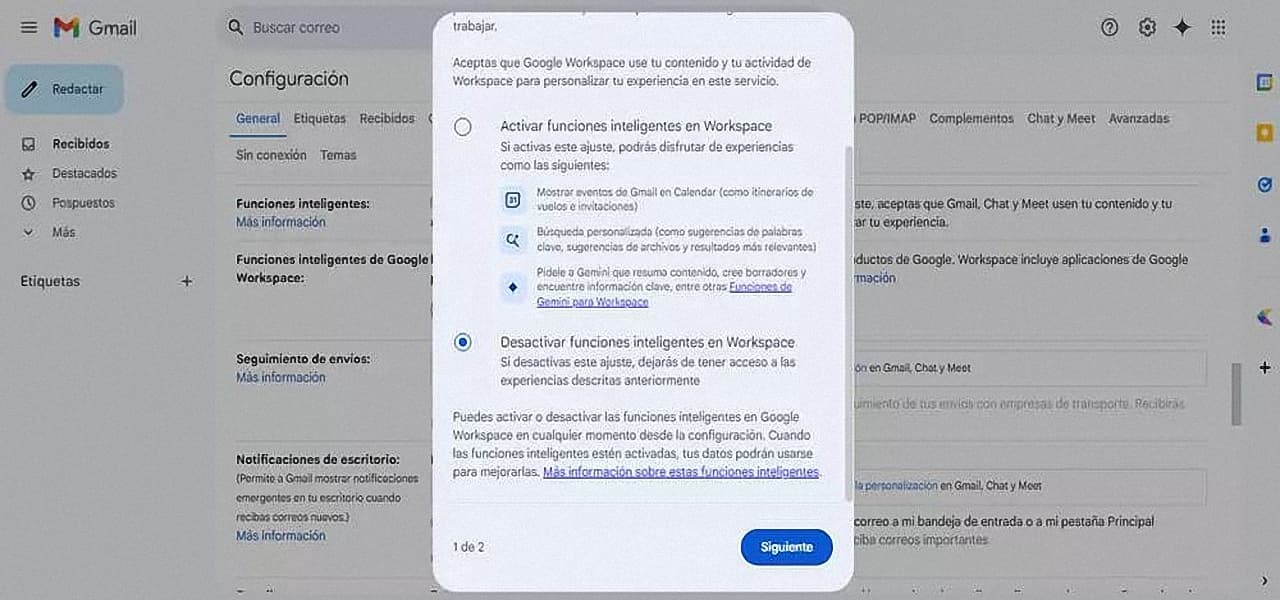This screenshot has width=1280, height=600.
Task: Collapse the side panel chevron
Action: (x=1264, y=580)
